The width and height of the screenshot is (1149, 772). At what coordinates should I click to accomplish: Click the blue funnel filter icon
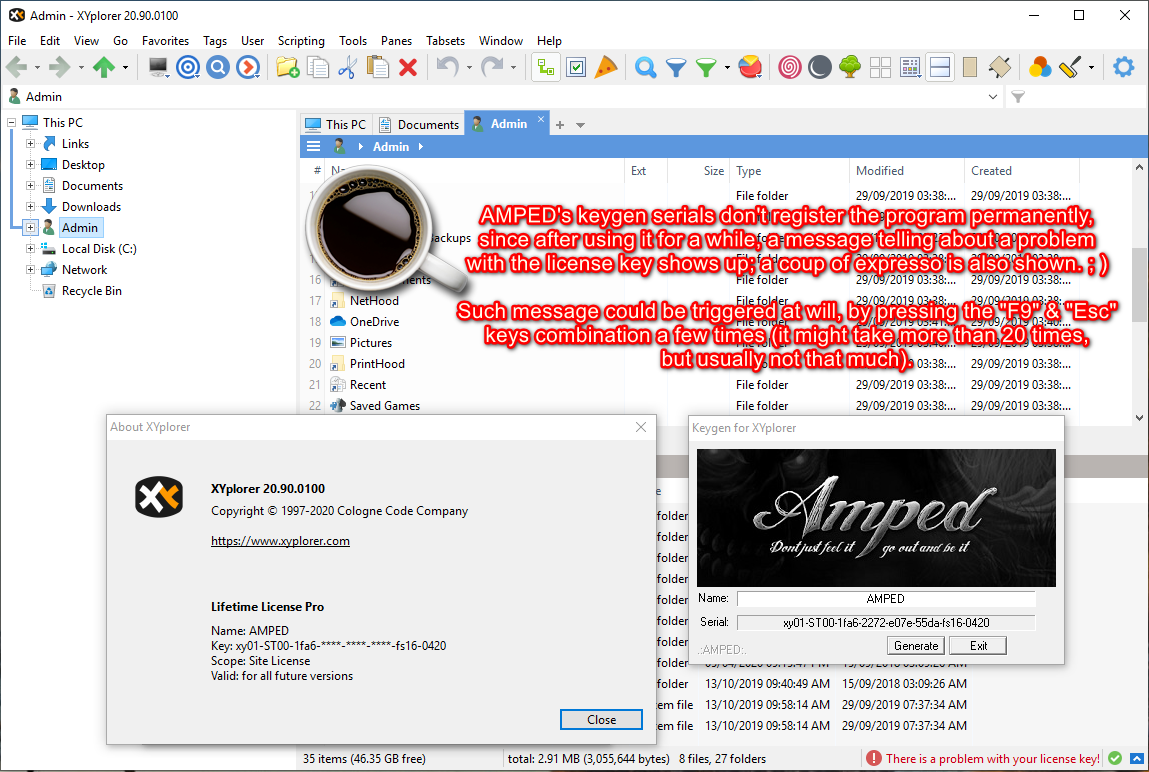[x=676, y=67]
